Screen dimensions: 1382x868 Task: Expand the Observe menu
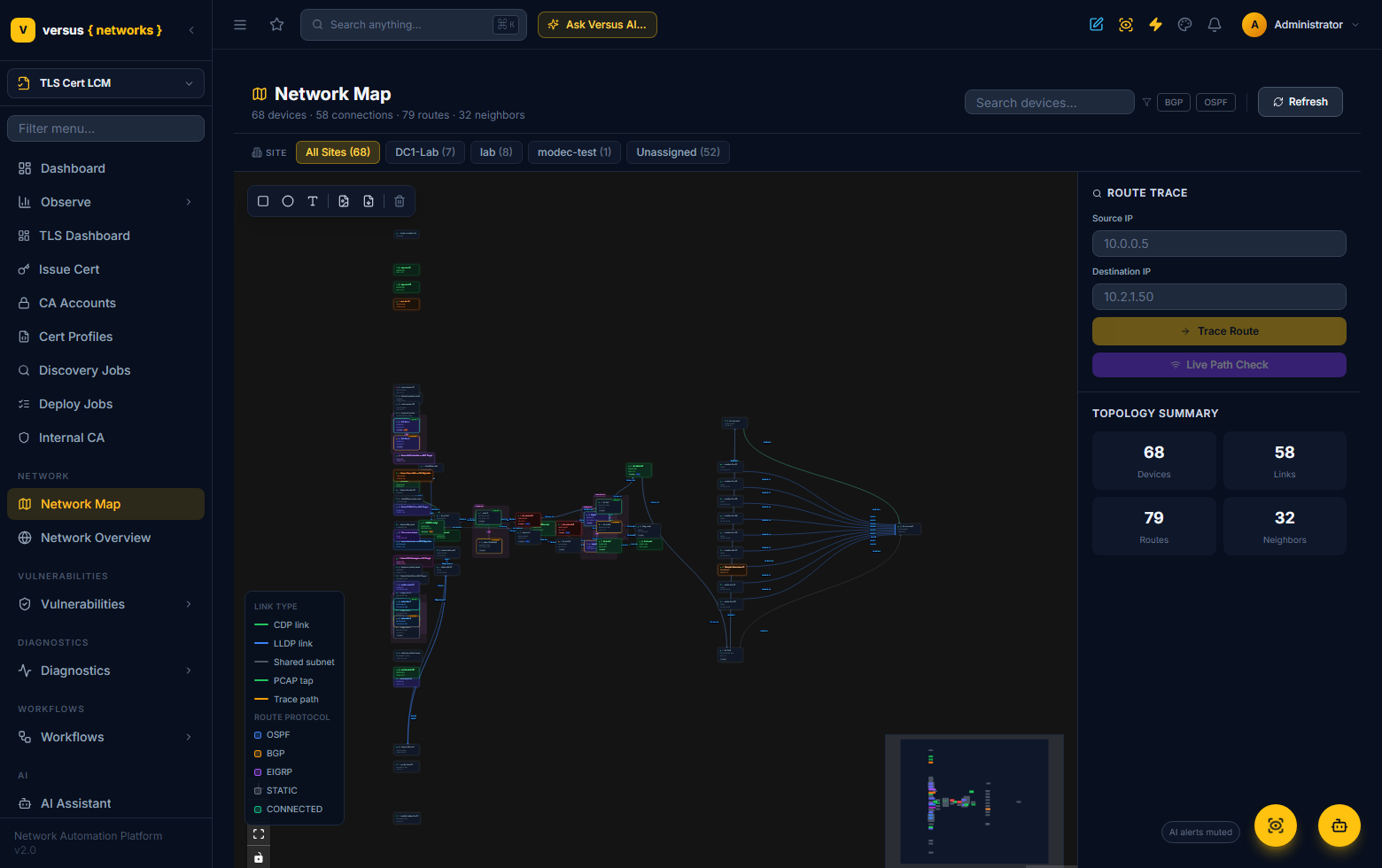(x=105, y=202)
